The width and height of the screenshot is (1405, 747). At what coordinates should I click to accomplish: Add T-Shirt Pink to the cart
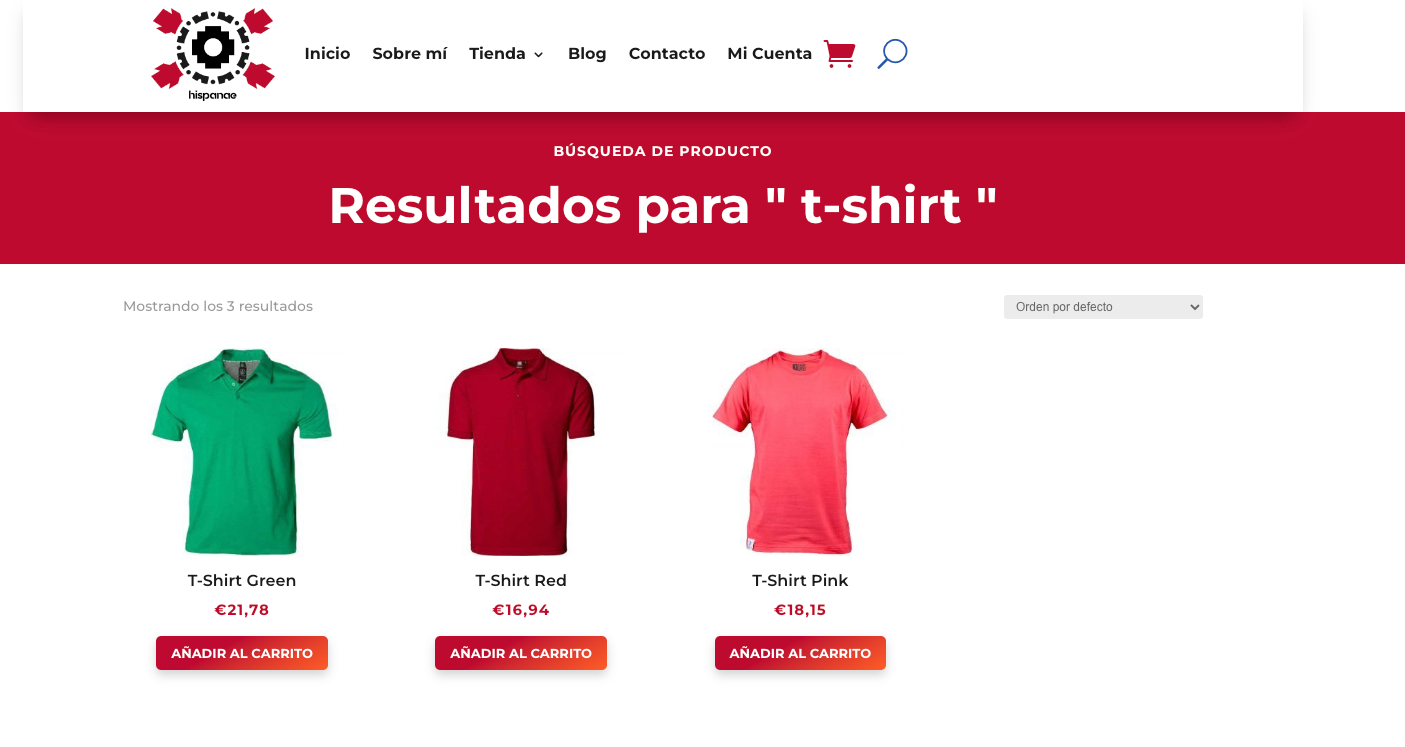pos(800,653)
